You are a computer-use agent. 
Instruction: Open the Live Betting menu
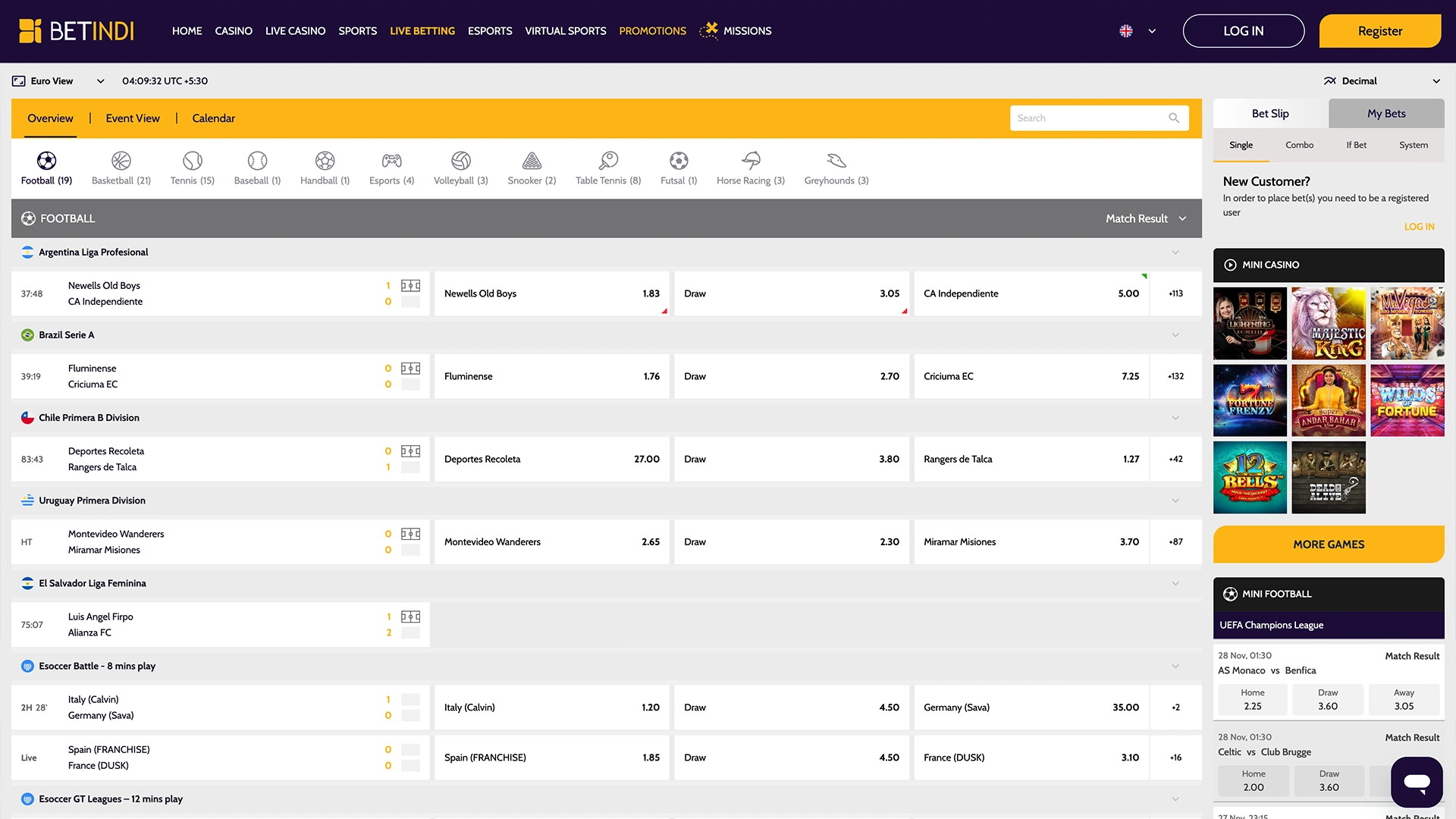click(x=422, y=31)
